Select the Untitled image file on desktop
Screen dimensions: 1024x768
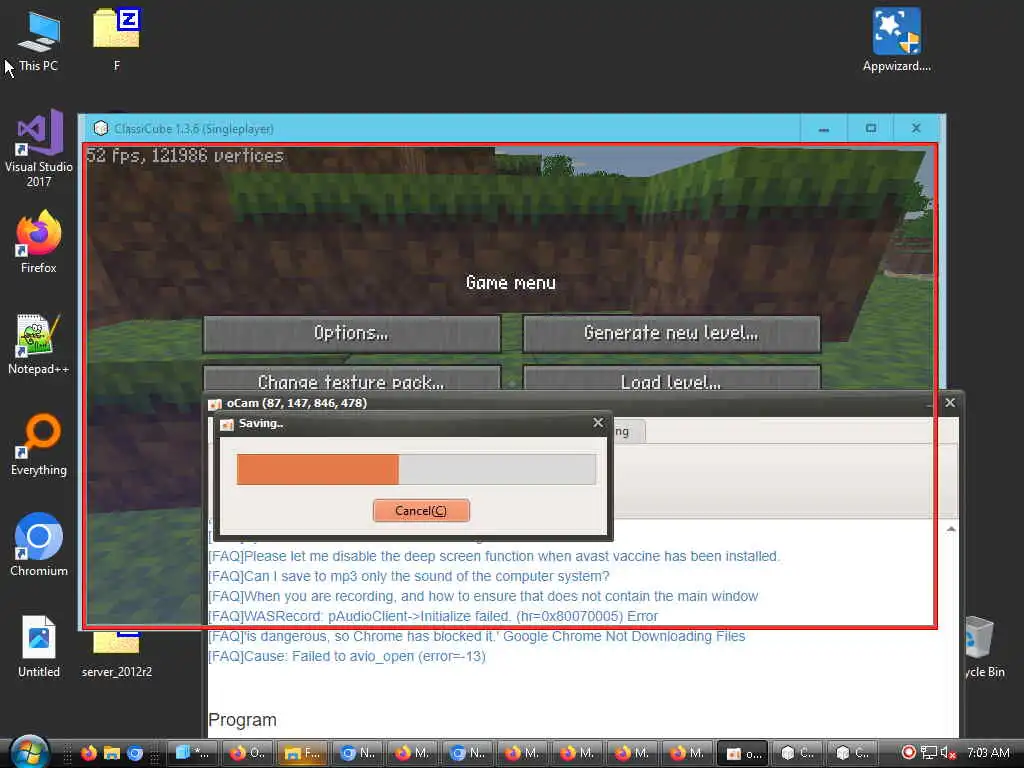pyautogui.click(x=39, y=647)
